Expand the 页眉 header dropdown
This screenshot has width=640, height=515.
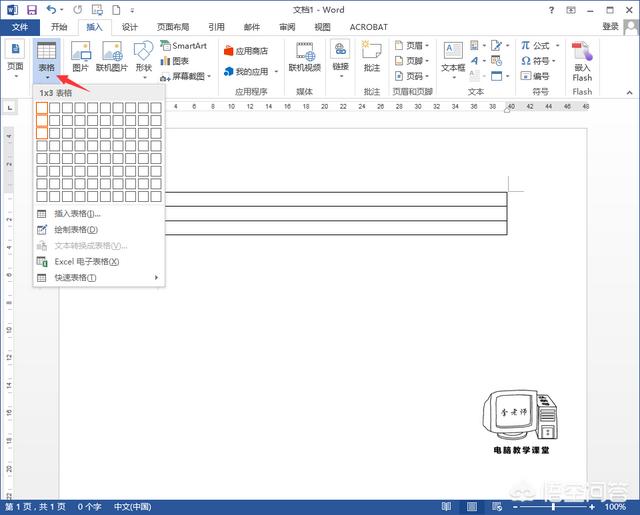(412, 46)
